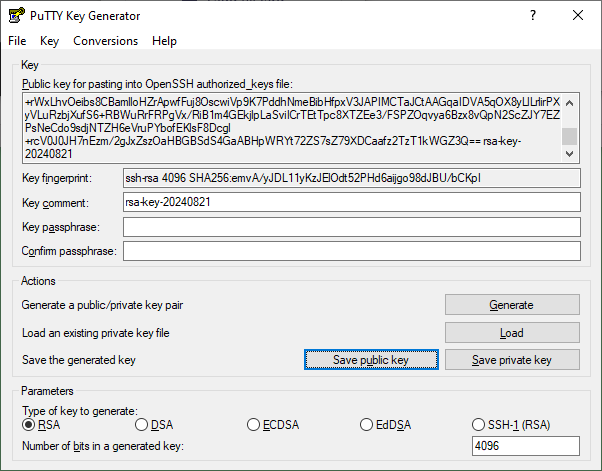
Task: Click 'Load an existing private key file' text
Action: (x=96, y=333)
